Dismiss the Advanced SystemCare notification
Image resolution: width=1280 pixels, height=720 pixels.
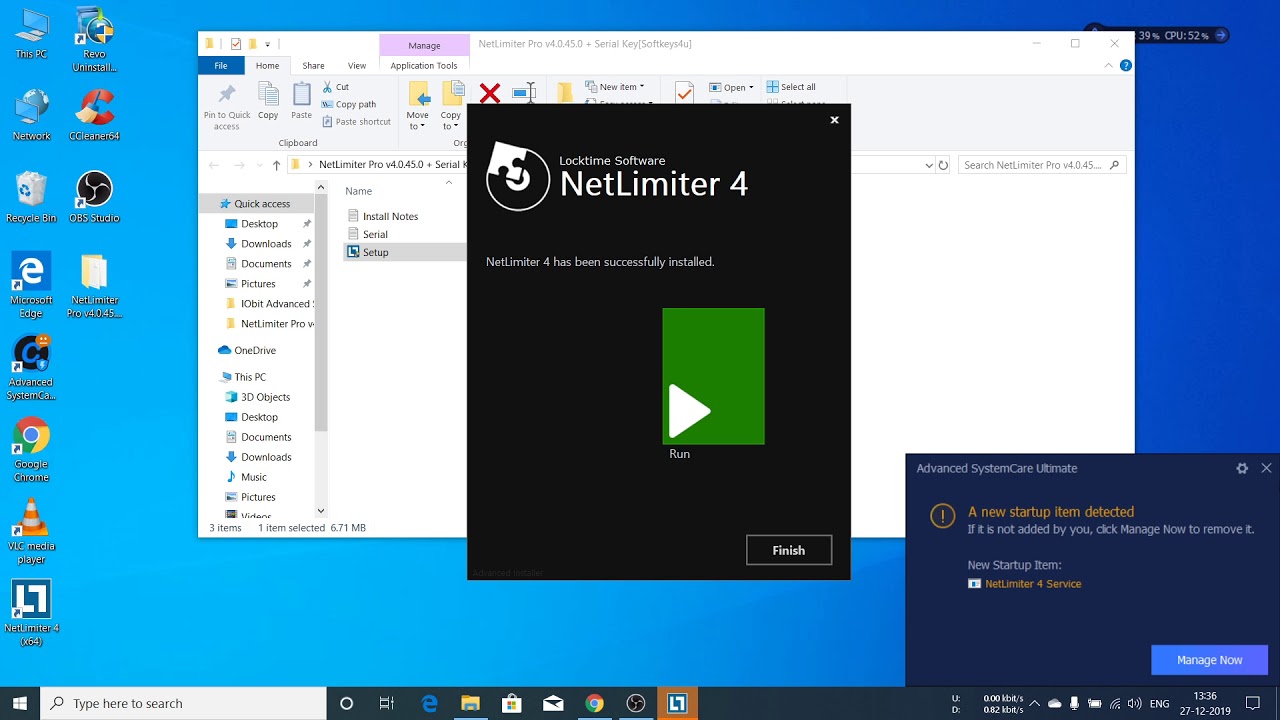coord(1266,468)
